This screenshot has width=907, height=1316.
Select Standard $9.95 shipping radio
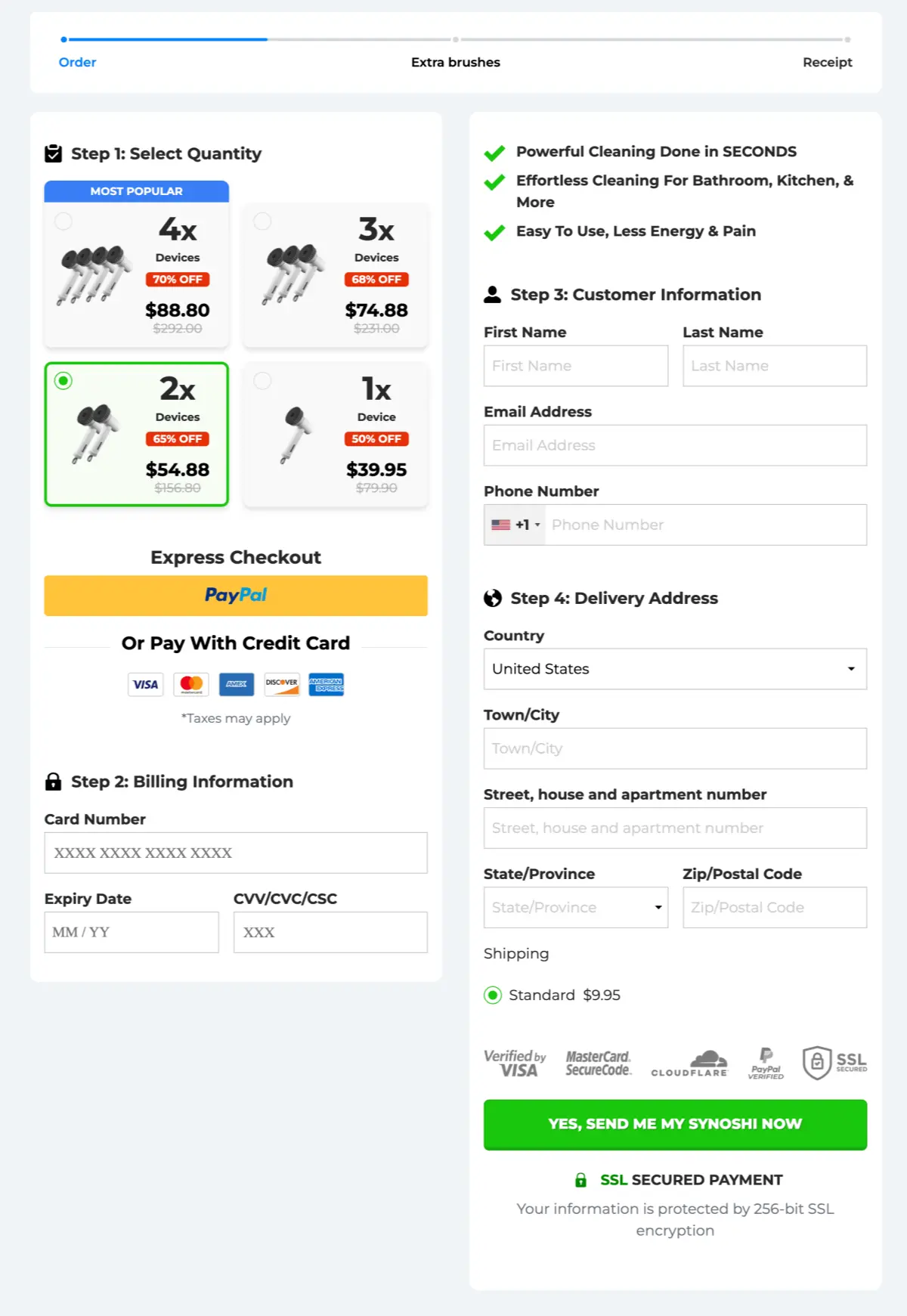(x=493, y=995)
